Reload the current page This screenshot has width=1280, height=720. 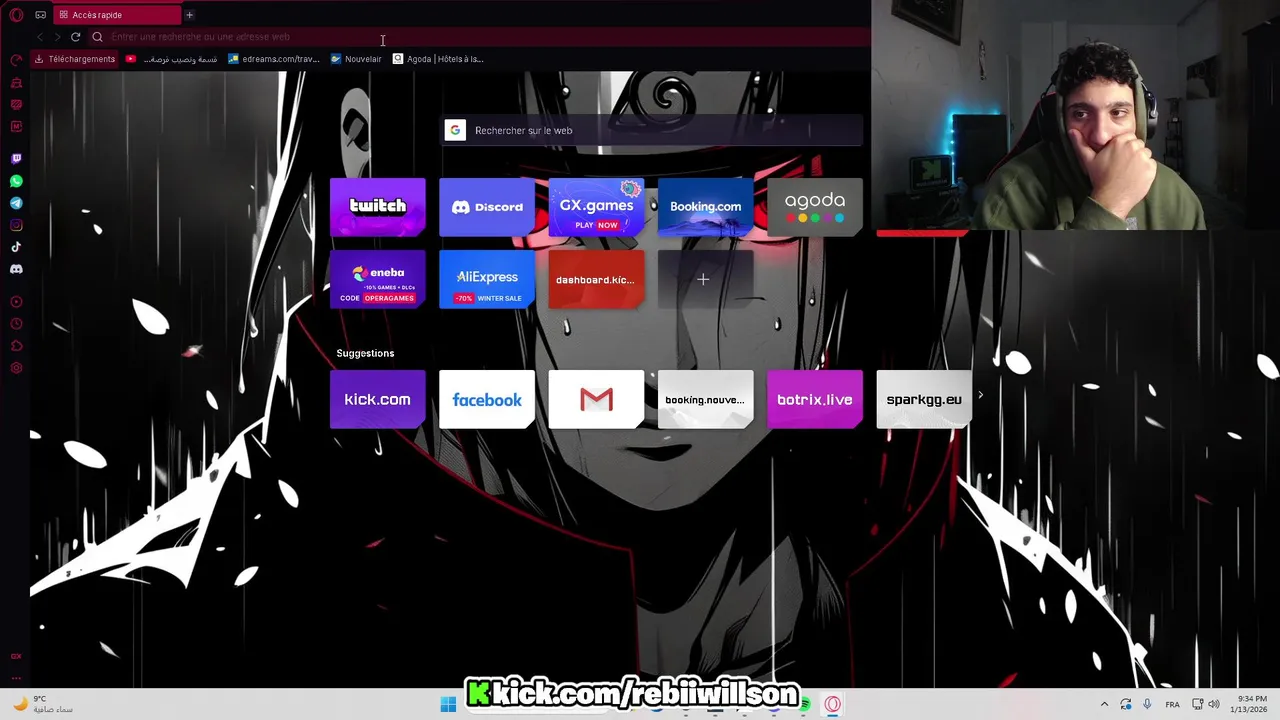pyautogui.click(x=75, y=37)
